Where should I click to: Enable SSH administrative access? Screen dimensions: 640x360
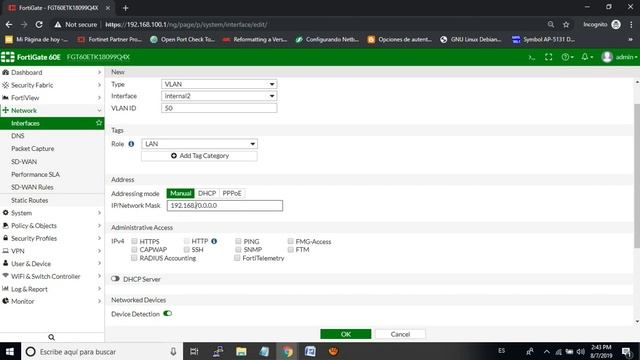point(187,249)
